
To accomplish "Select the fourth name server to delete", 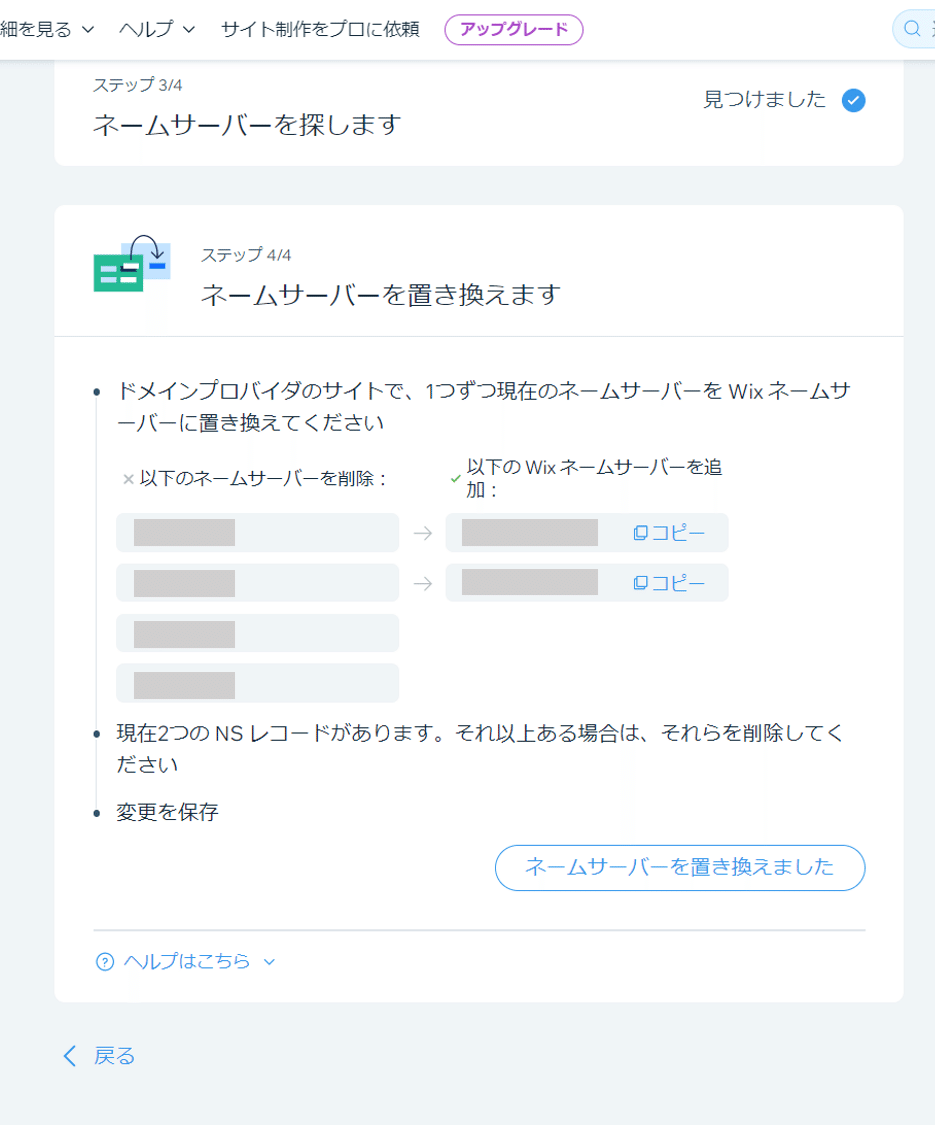I will 258,684.
